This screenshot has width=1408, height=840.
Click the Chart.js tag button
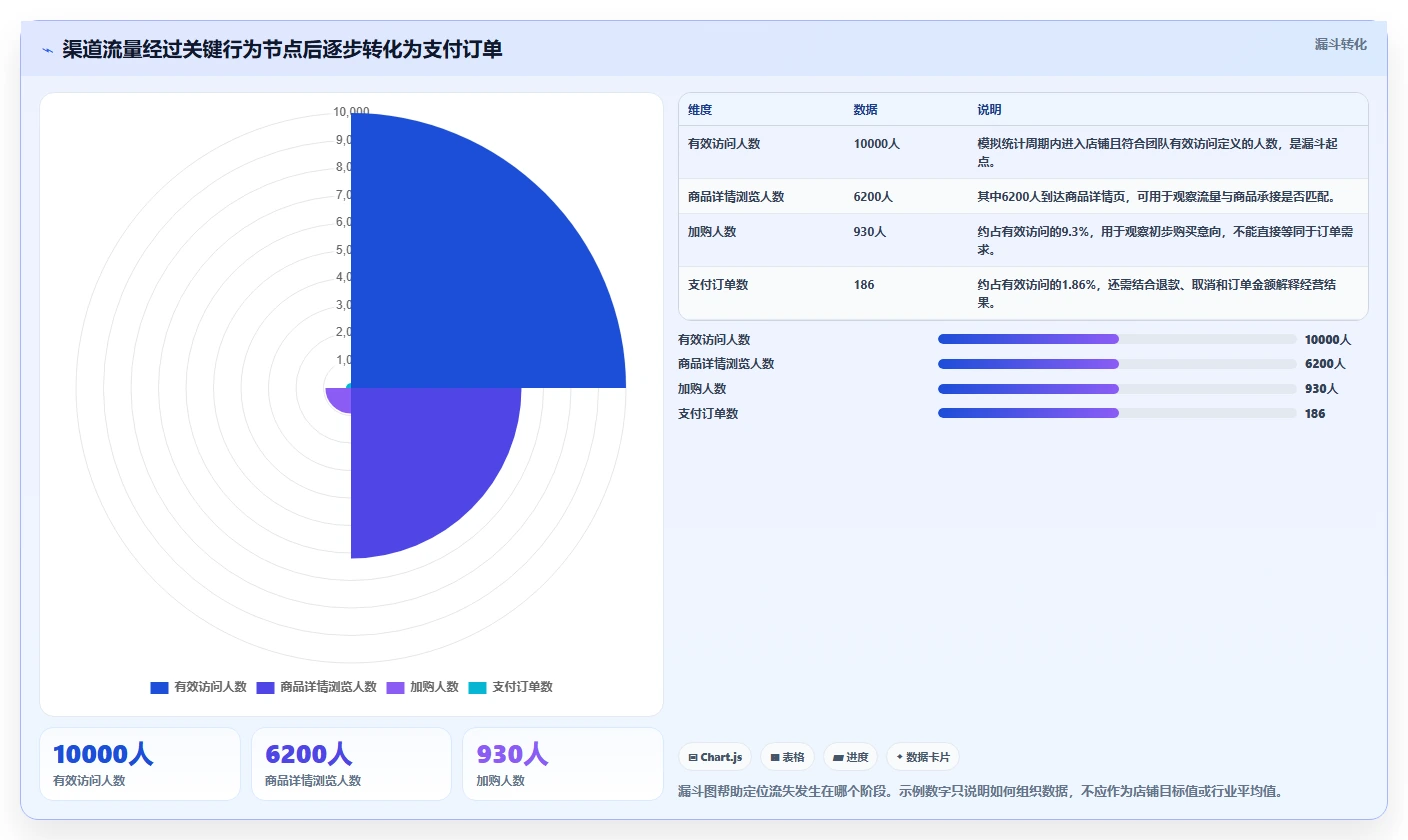pos(714,757)
